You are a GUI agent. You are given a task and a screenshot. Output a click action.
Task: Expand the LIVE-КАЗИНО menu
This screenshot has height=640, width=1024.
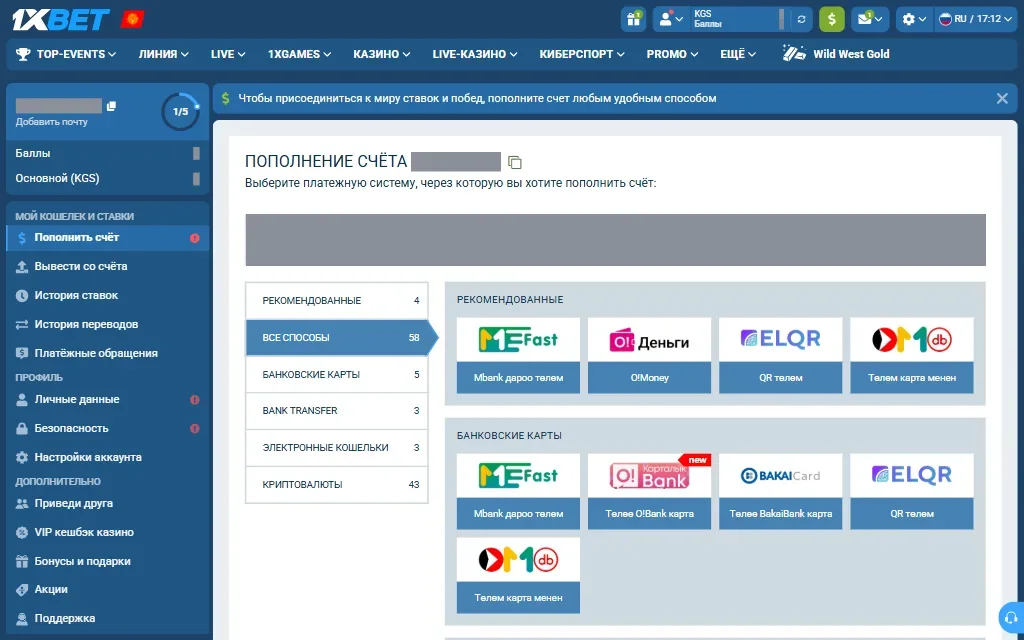click(475, 54)
